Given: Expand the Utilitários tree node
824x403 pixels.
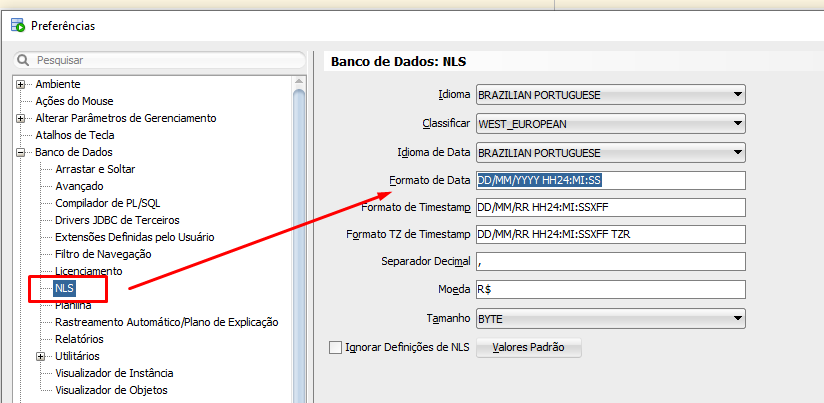Looking at the screenshot, I should pos(40,356).
